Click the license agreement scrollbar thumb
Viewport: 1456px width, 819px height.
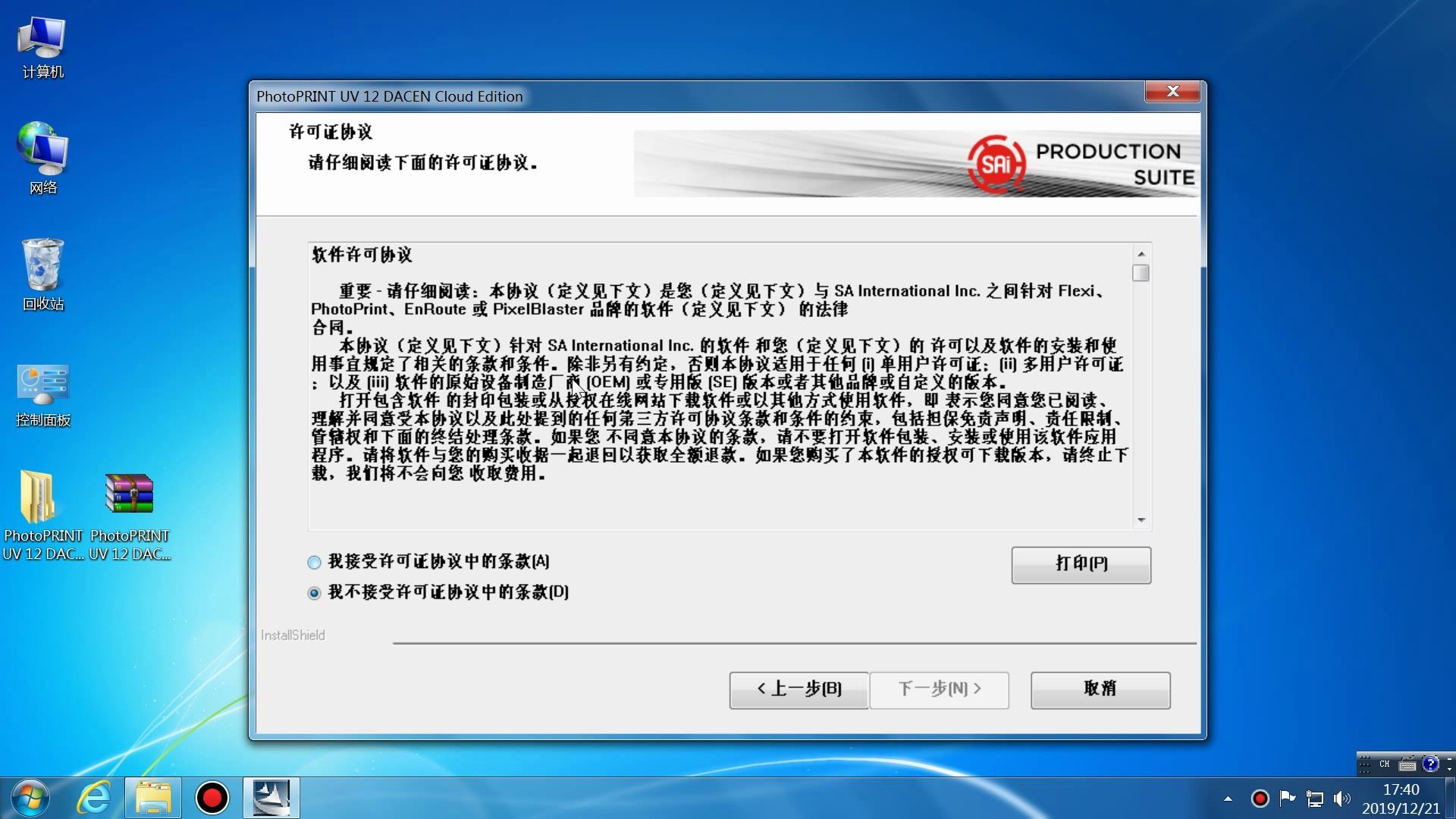pos(1141,273)
